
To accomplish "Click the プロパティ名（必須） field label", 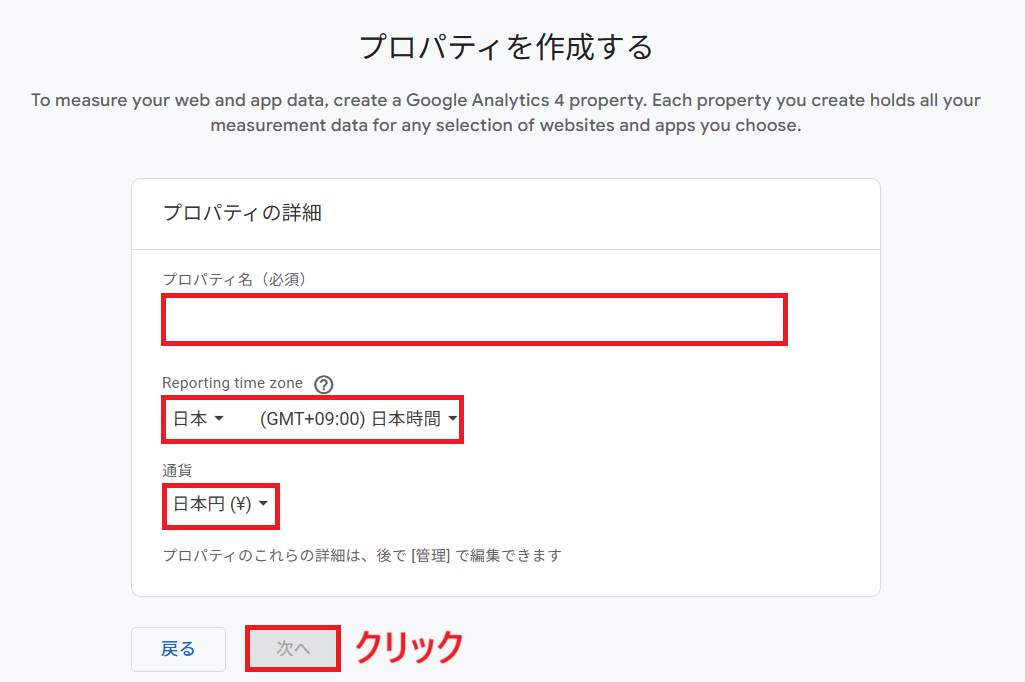I will coord(234,279).
